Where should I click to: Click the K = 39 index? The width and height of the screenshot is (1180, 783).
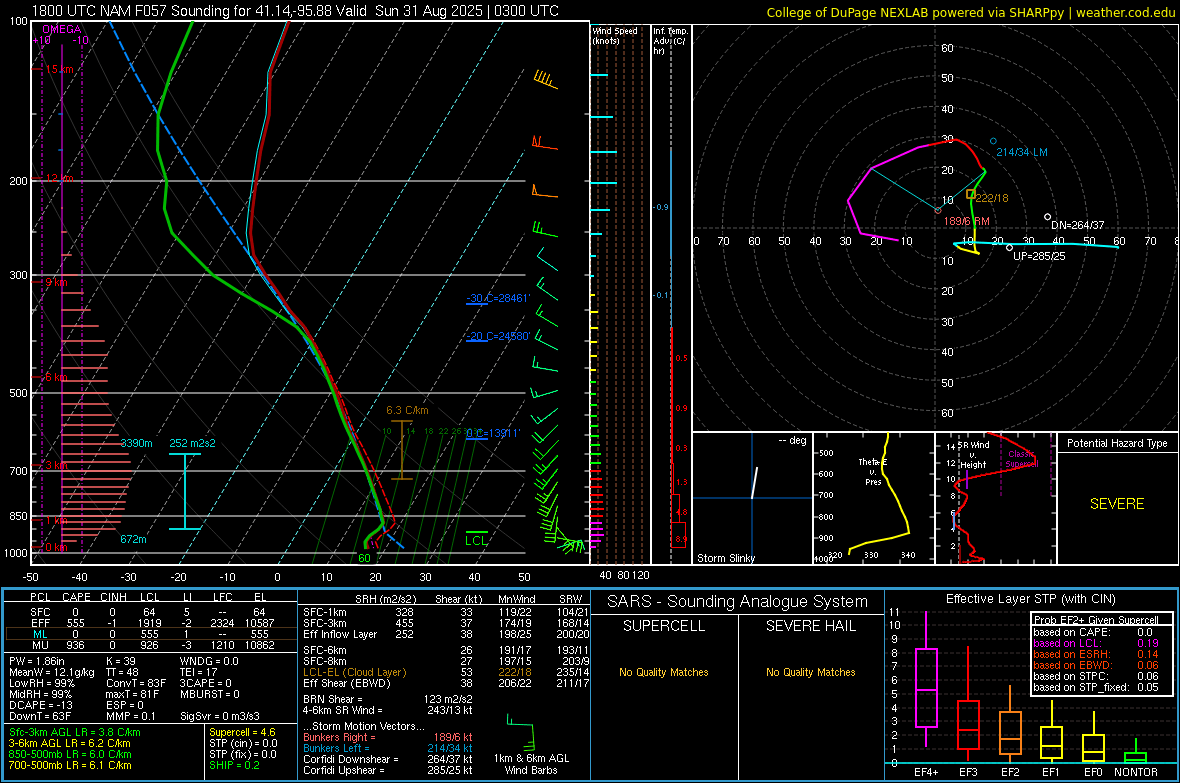[120, 661]
